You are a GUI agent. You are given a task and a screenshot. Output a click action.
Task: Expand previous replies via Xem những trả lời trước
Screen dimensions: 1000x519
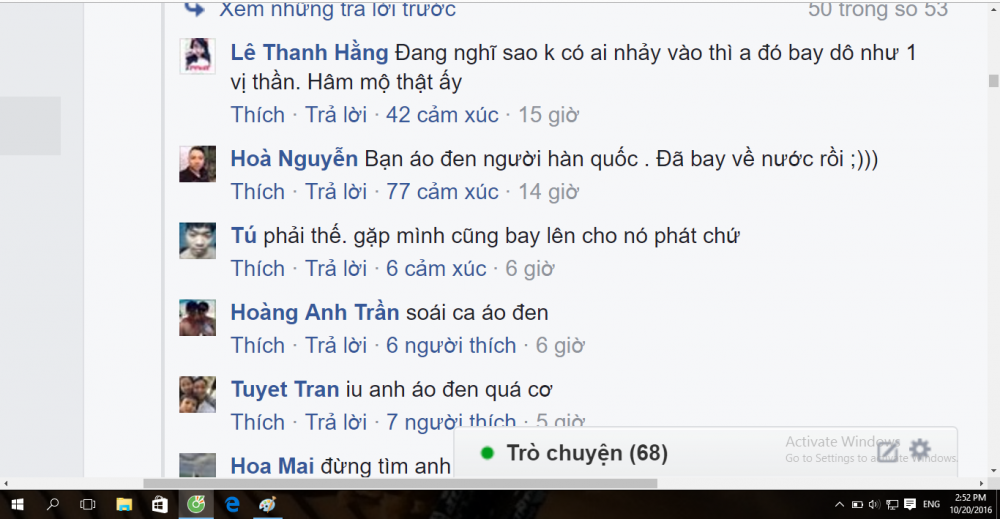click(x=338, y=10)
